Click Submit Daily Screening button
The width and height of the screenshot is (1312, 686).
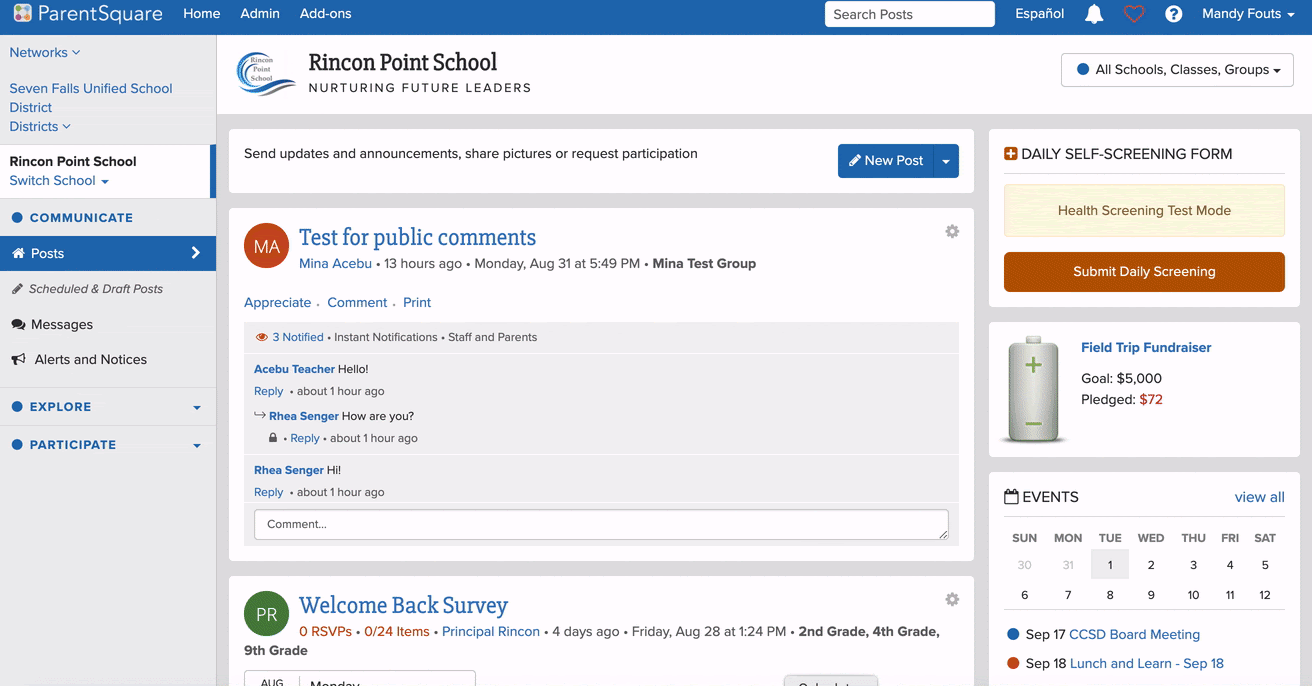point(1144,272)
